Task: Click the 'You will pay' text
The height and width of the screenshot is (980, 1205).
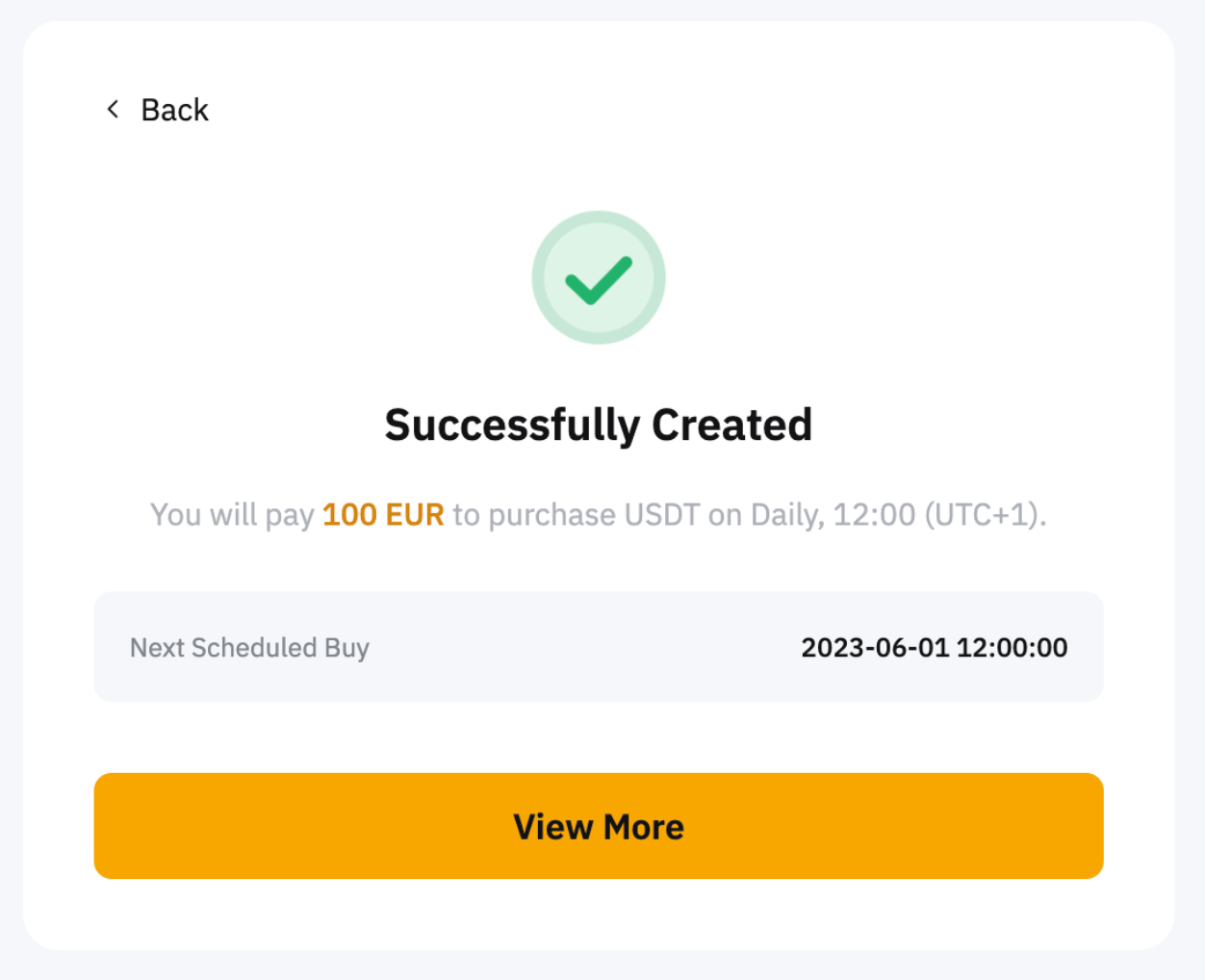Action: (232, 515)
